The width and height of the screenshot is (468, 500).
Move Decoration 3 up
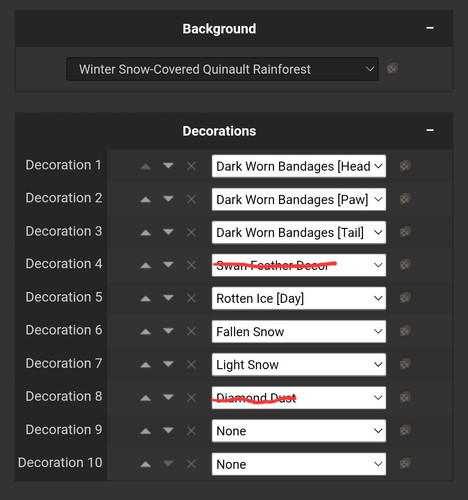(146, 232)
